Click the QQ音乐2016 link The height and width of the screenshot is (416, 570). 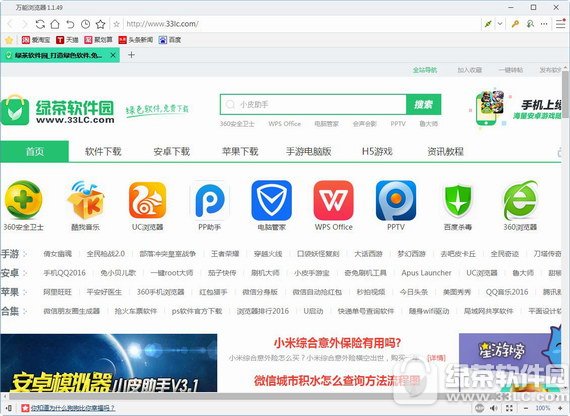(507, 292)
